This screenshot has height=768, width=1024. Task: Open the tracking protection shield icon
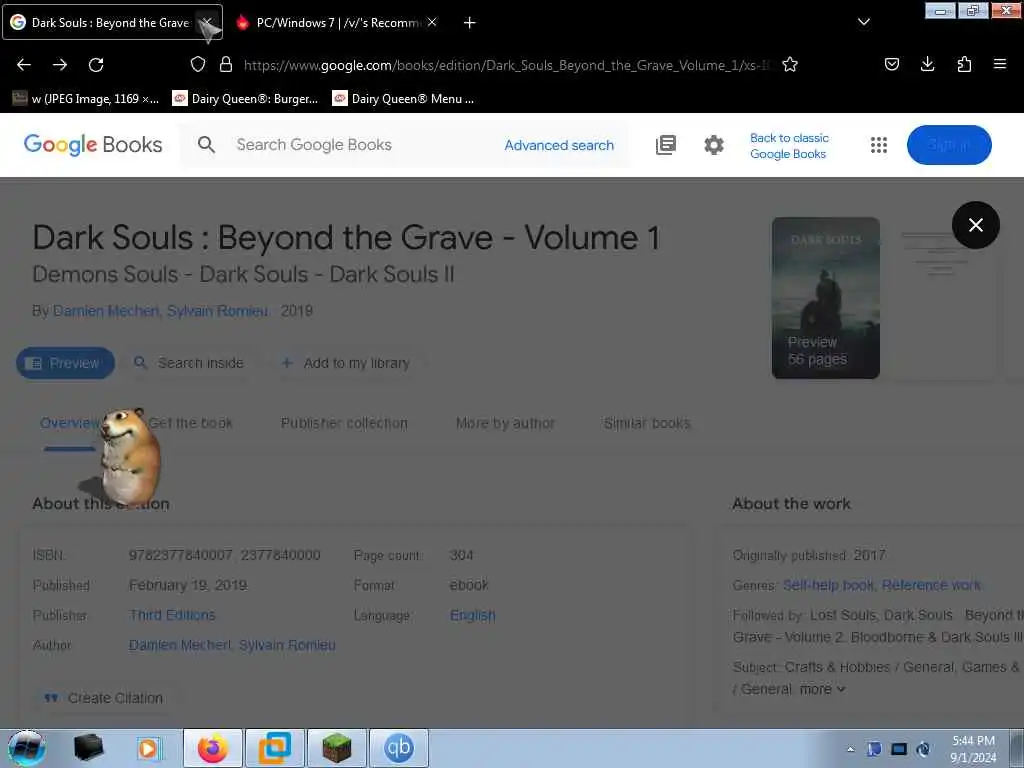coord(198,64)
